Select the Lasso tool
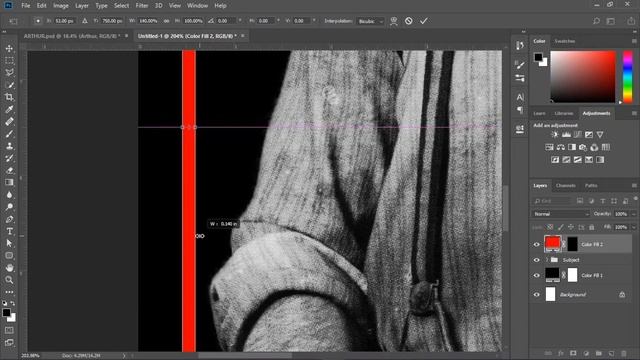Viewport: 640px width, 360px height. (9, 73)
